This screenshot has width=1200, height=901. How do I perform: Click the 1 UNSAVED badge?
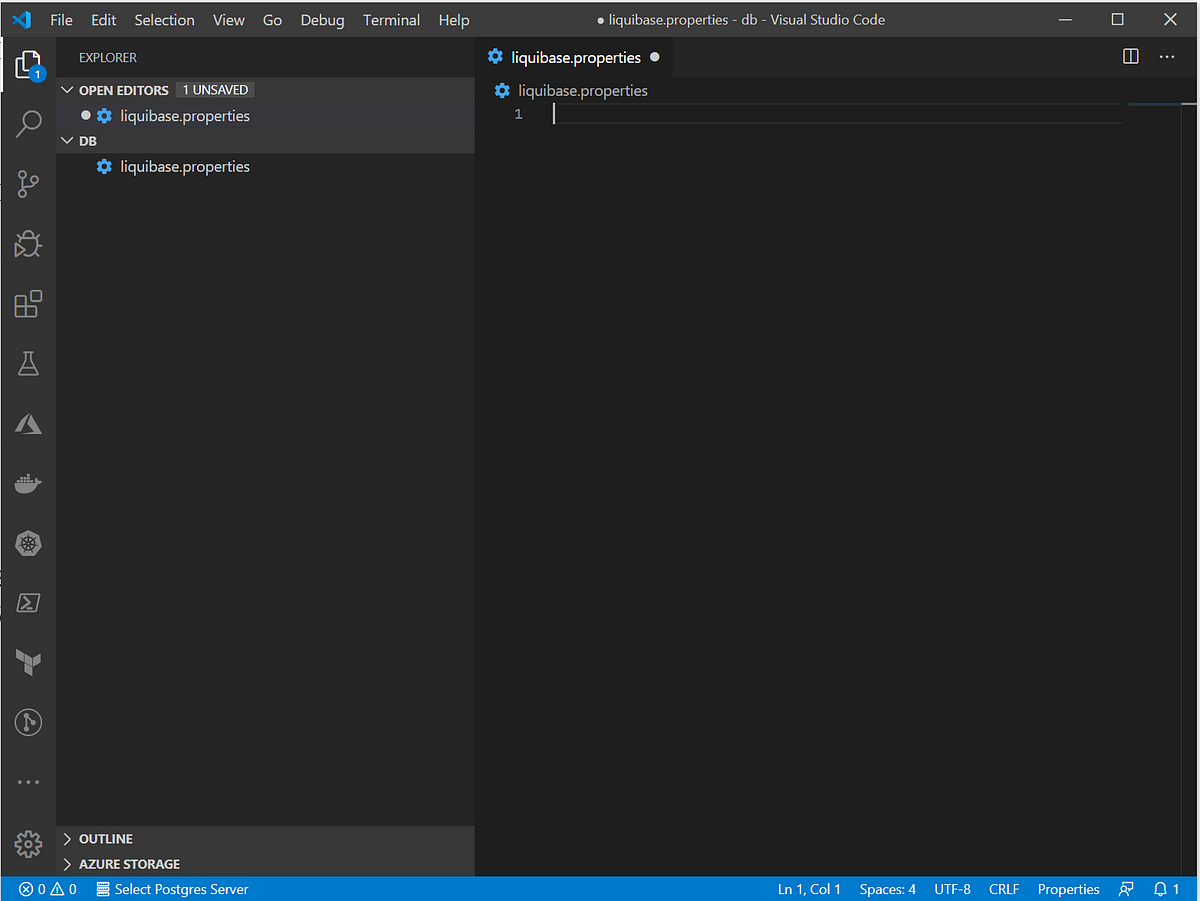[x=215, y=90]
